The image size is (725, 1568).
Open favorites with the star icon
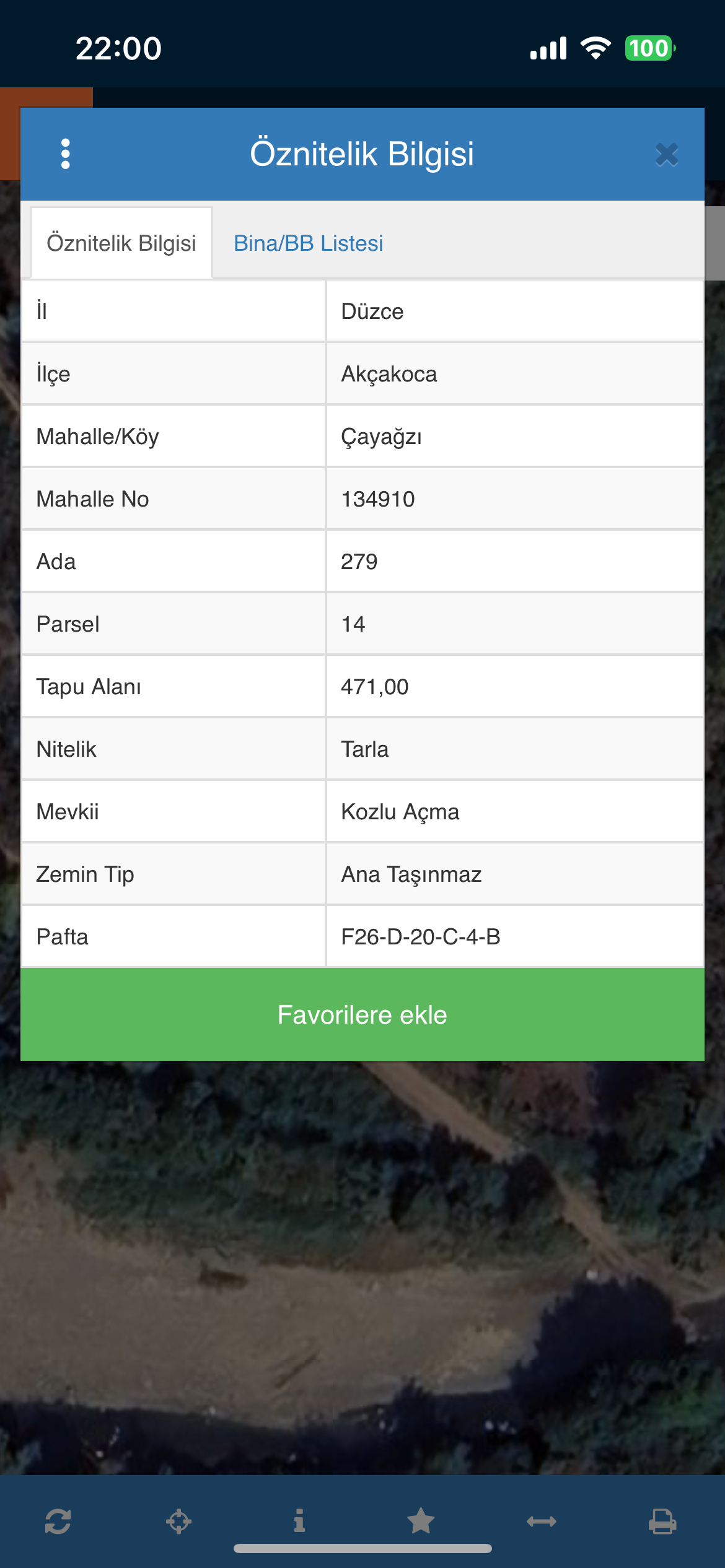pyautogui.click(x=421, y=1520)
